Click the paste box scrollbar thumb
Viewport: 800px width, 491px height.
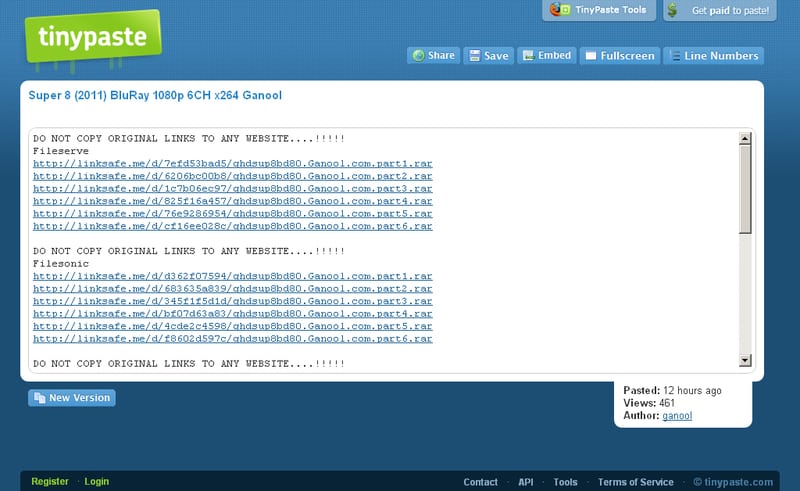(745, 189)
